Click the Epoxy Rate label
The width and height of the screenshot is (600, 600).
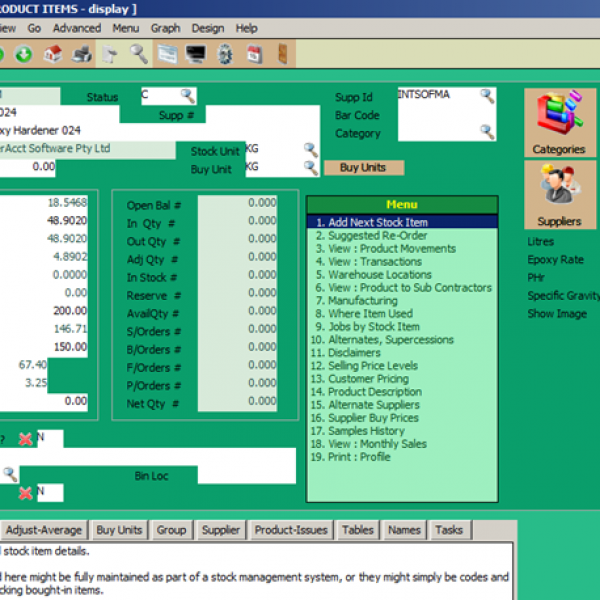click(556, 259)
